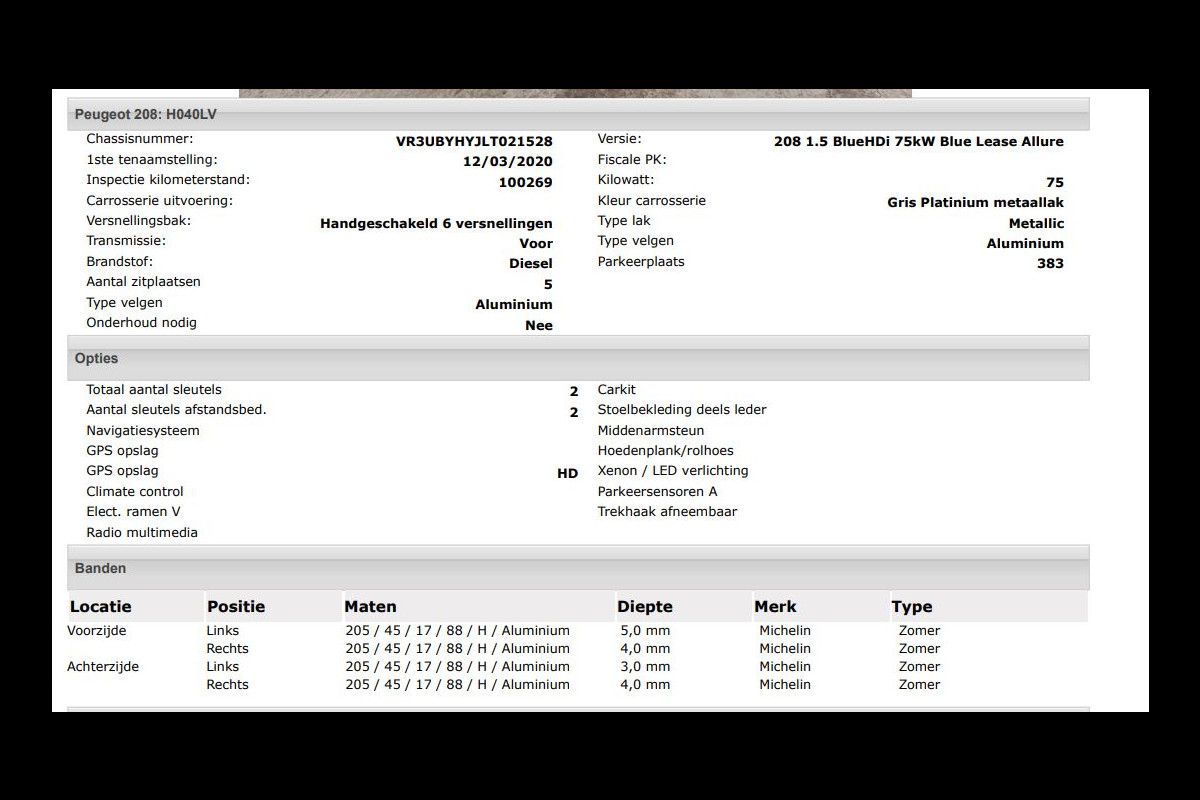Click the parking spot number 383
This screenshot has height=800, width=1200.
pos(1050,264)
